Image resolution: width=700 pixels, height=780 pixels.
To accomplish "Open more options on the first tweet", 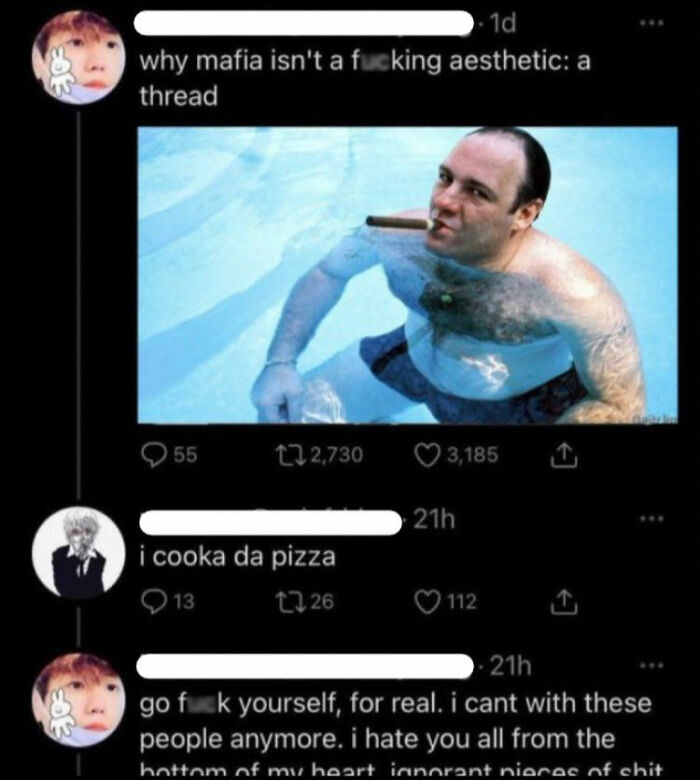I will pyautogui.click(x=652, y=21).
